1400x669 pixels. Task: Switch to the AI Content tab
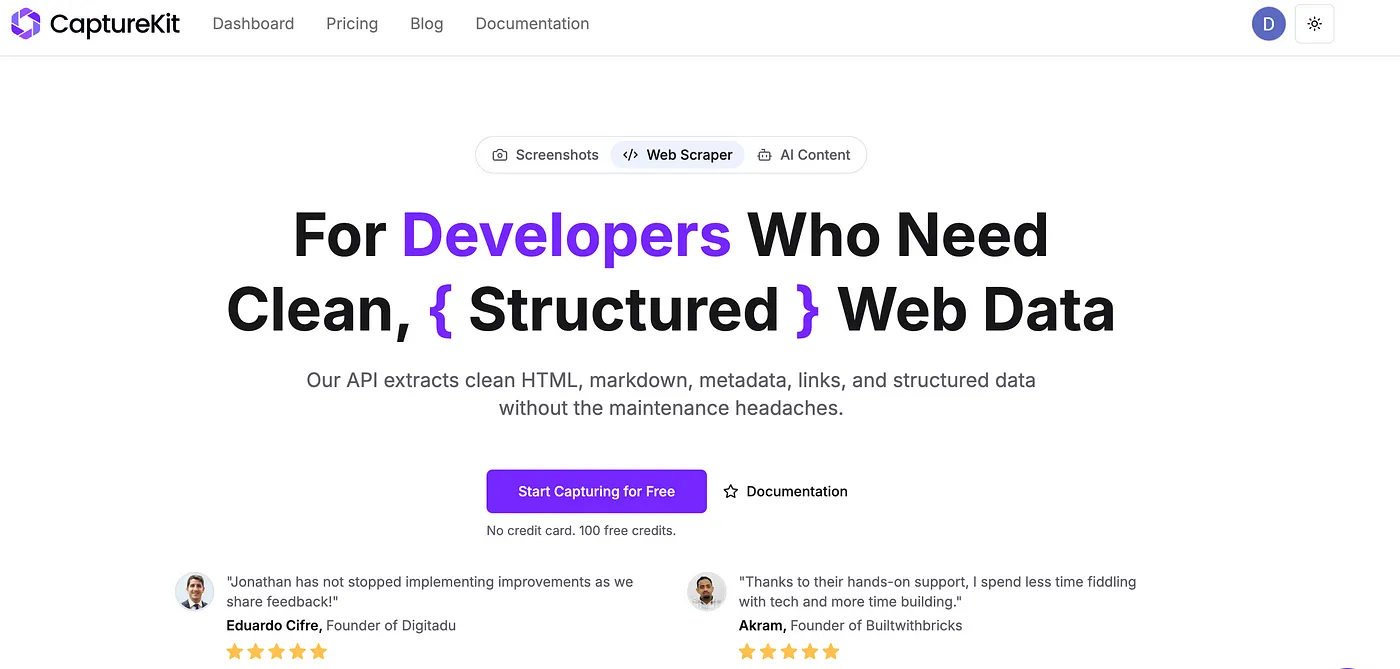coord(804,155)
